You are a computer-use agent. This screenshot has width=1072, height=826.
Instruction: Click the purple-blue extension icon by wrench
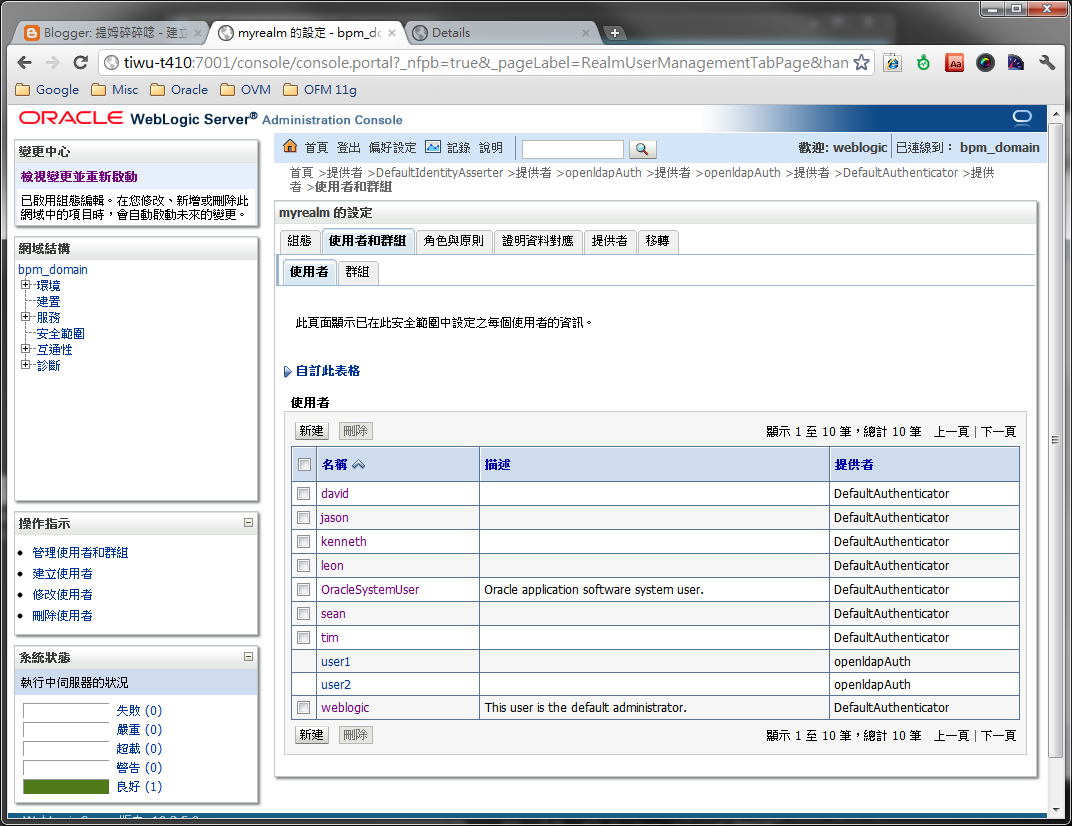pos(1016,63)
